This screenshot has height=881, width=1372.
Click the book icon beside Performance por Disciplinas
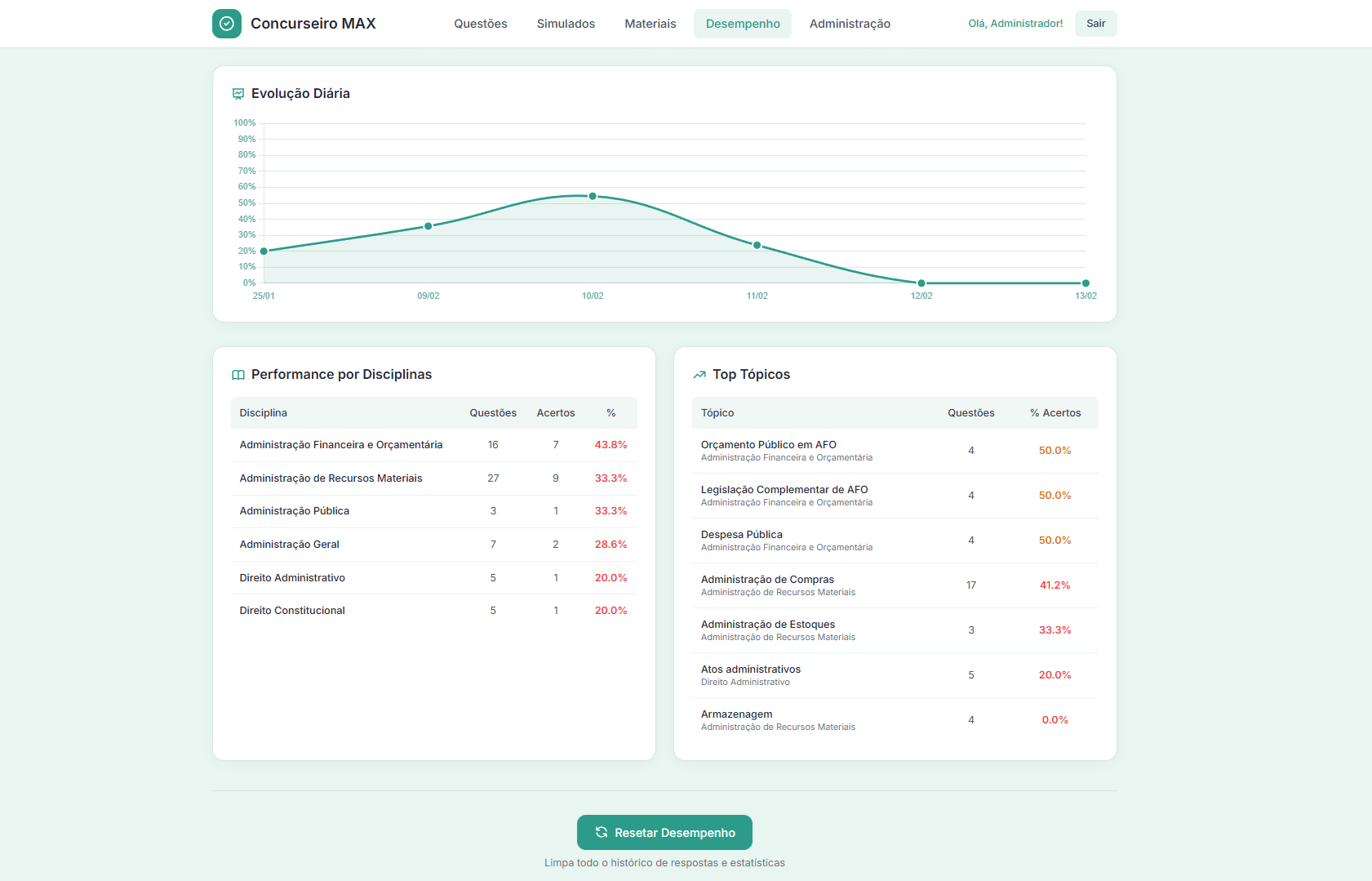tap(238, 375)
